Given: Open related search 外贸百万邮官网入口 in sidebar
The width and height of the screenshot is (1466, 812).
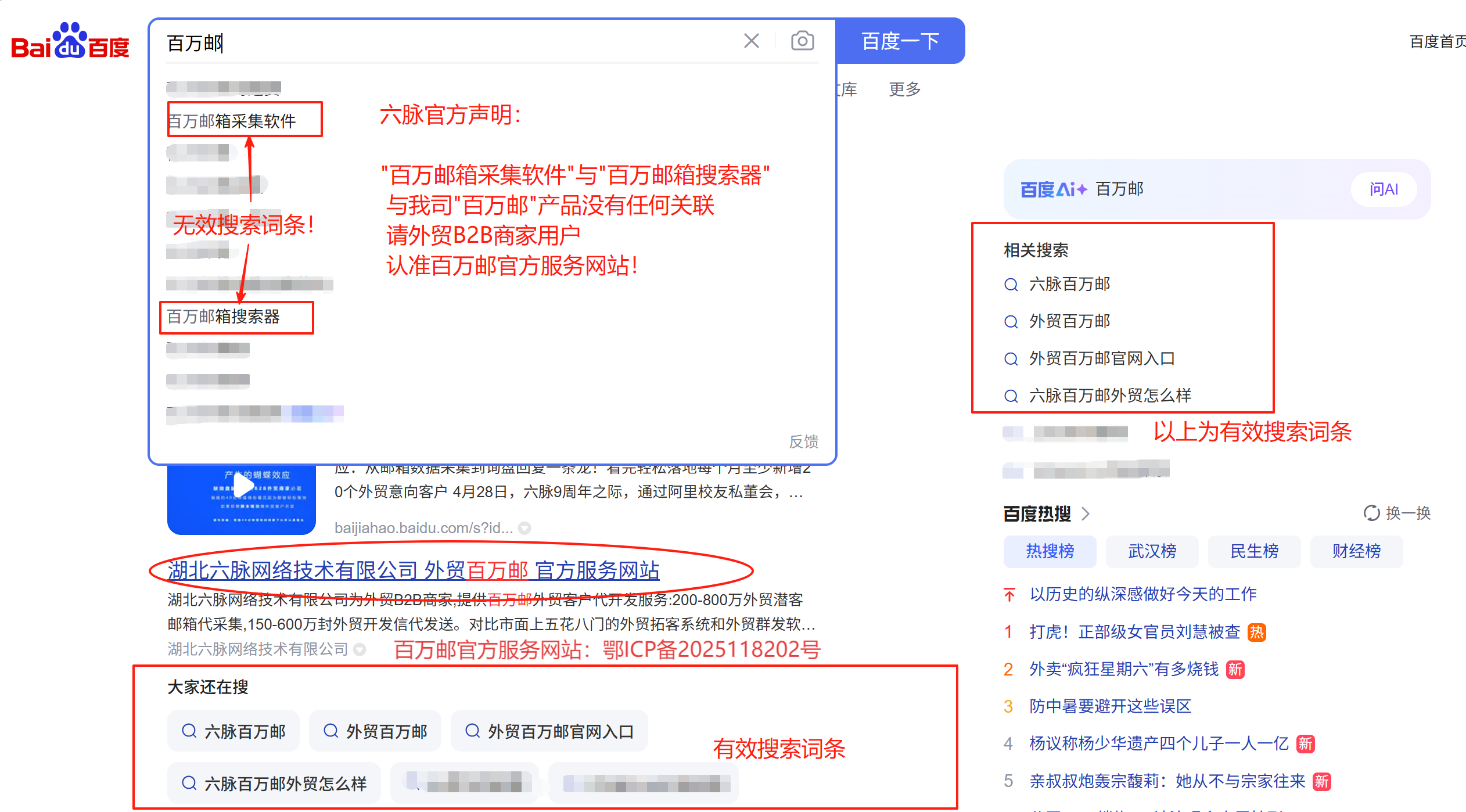Looking at the screenshot, I should [x=1102, y=358].
